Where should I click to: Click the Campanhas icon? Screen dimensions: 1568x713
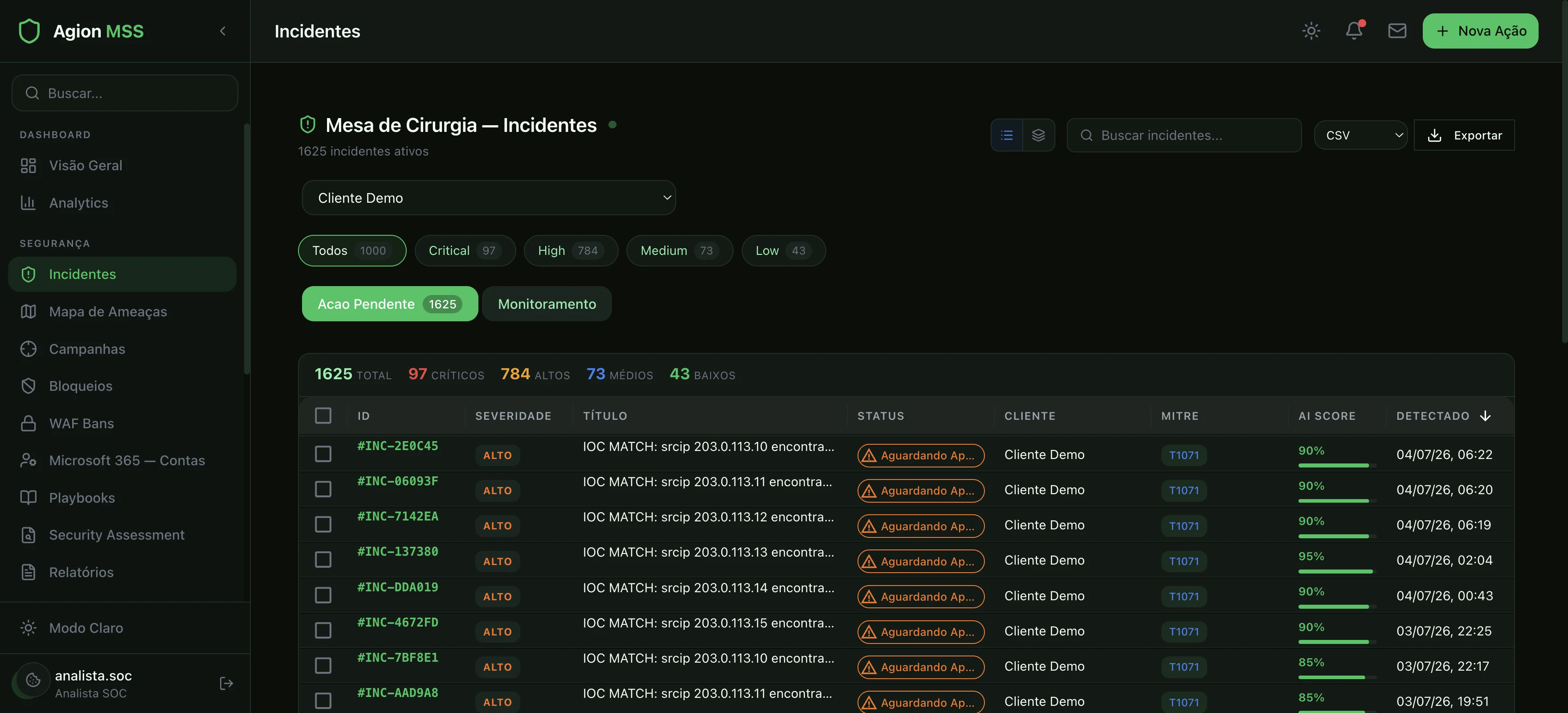pos(29,349)
